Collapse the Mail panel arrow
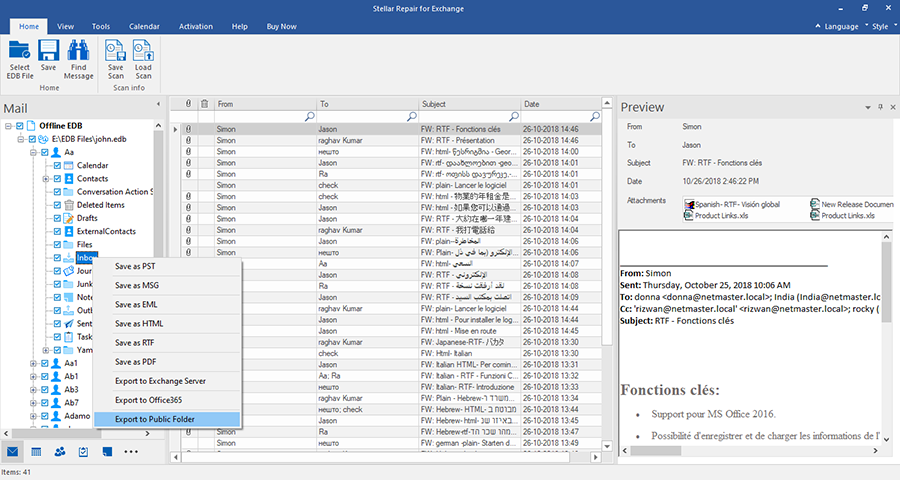Image resolution: width=900 pixels, height=480 pixels. point(158,104)
